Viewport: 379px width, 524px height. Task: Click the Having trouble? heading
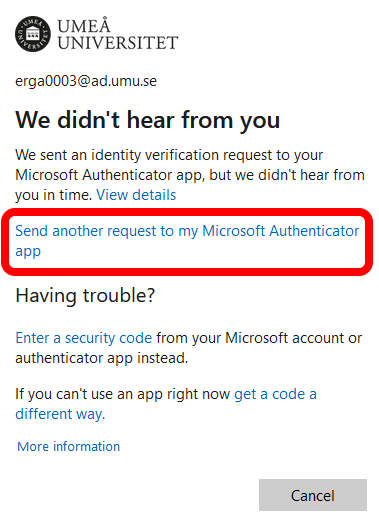pos(85,296)
